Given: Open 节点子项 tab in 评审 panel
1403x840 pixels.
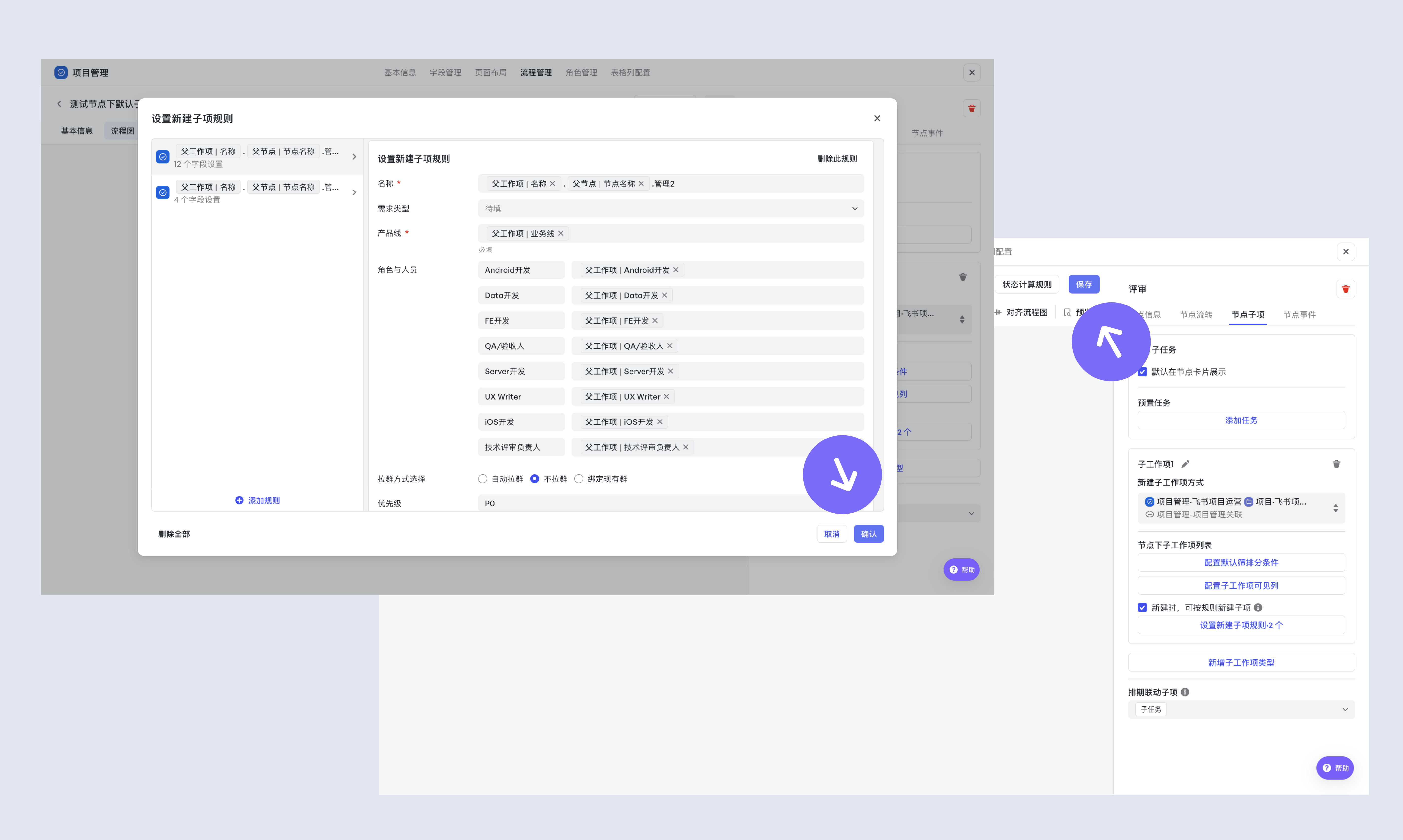Looking at the screenshot, I should pos(1248,315).
